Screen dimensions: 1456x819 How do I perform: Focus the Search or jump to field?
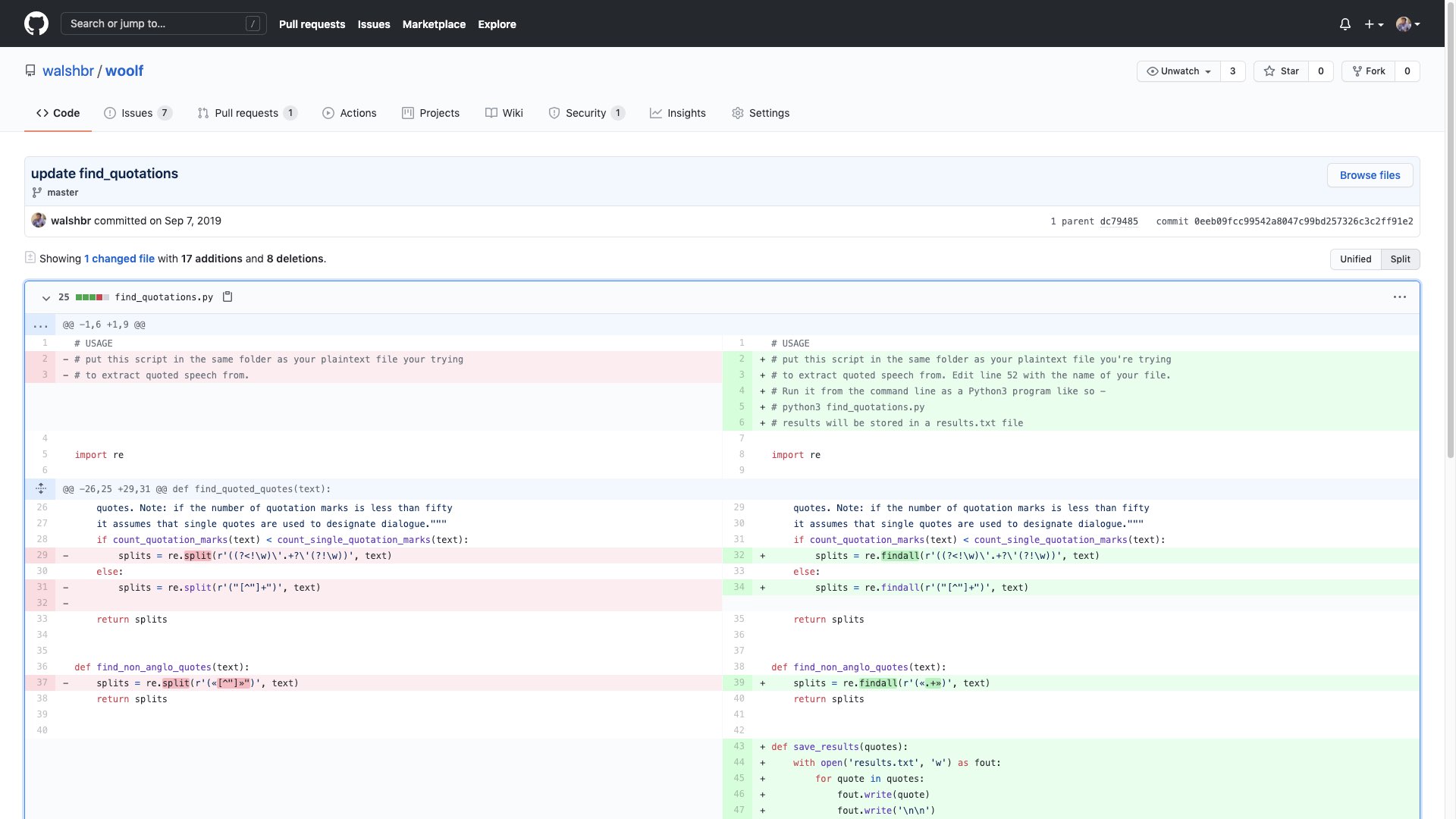(163, 24)
